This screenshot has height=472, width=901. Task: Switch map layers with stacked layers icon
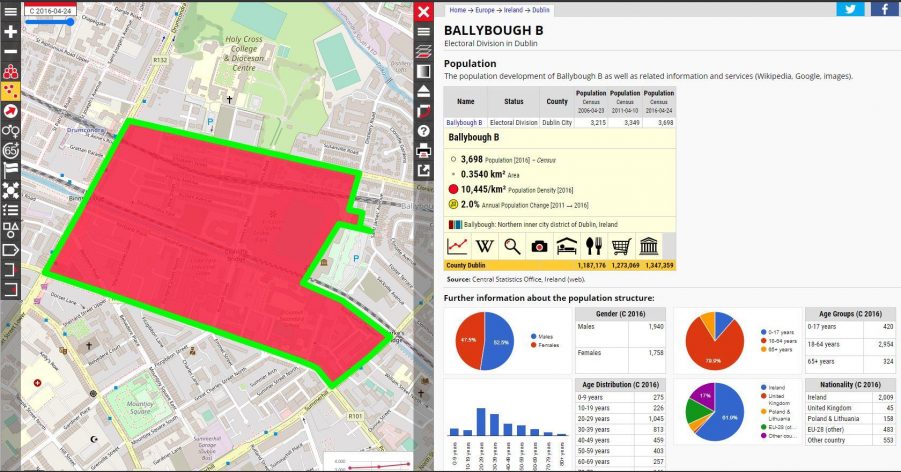[x=423, y=52]
